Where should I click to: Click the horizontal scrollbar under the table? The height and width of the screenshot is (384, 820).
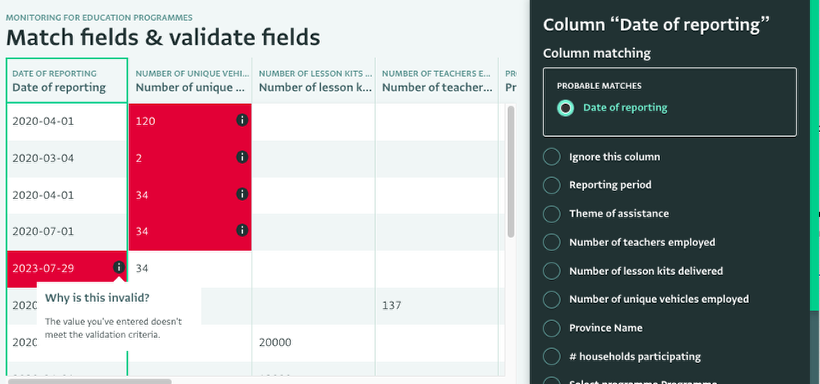coord(89,381)
